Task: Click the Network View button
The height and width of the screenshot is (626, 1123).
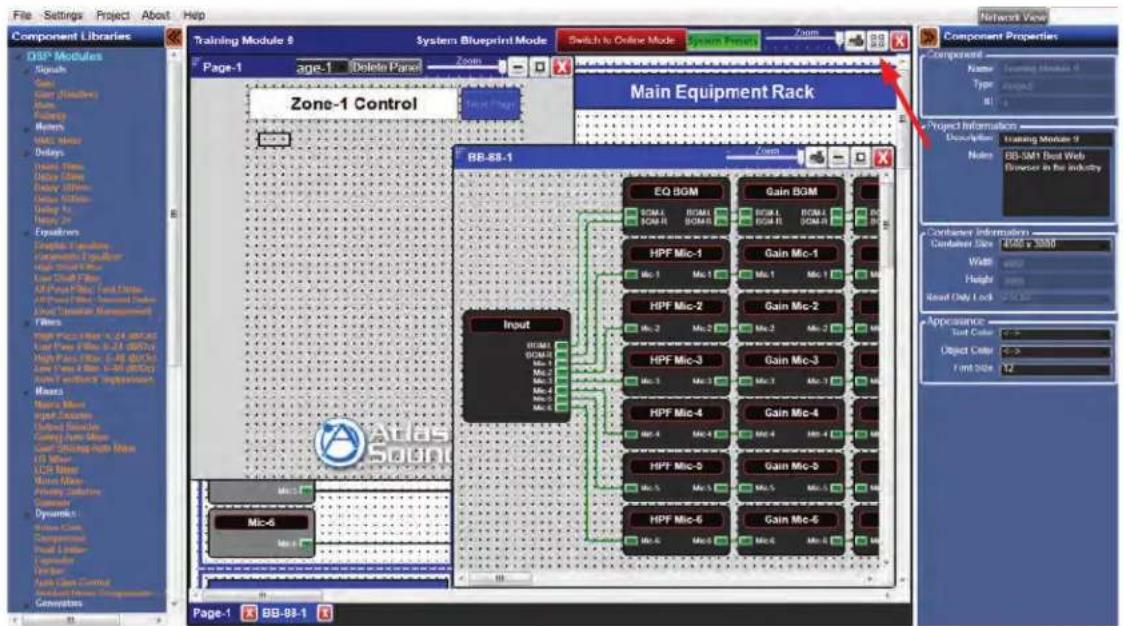Action: point(1013,16)
